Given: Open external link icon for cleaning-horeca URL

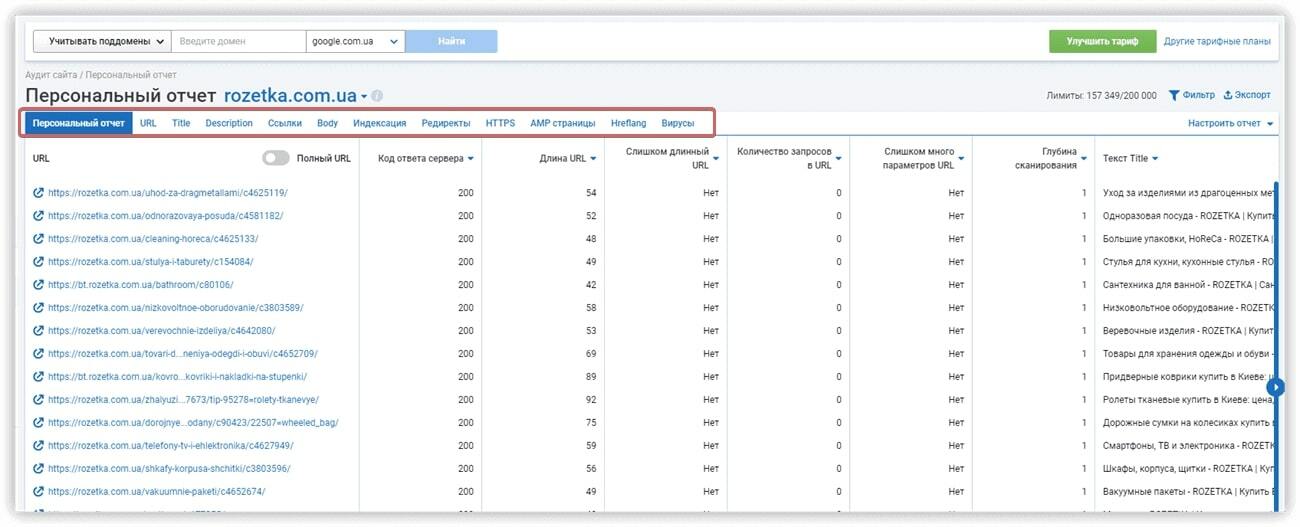Looking at the screenshot, I should pos(39,238).
